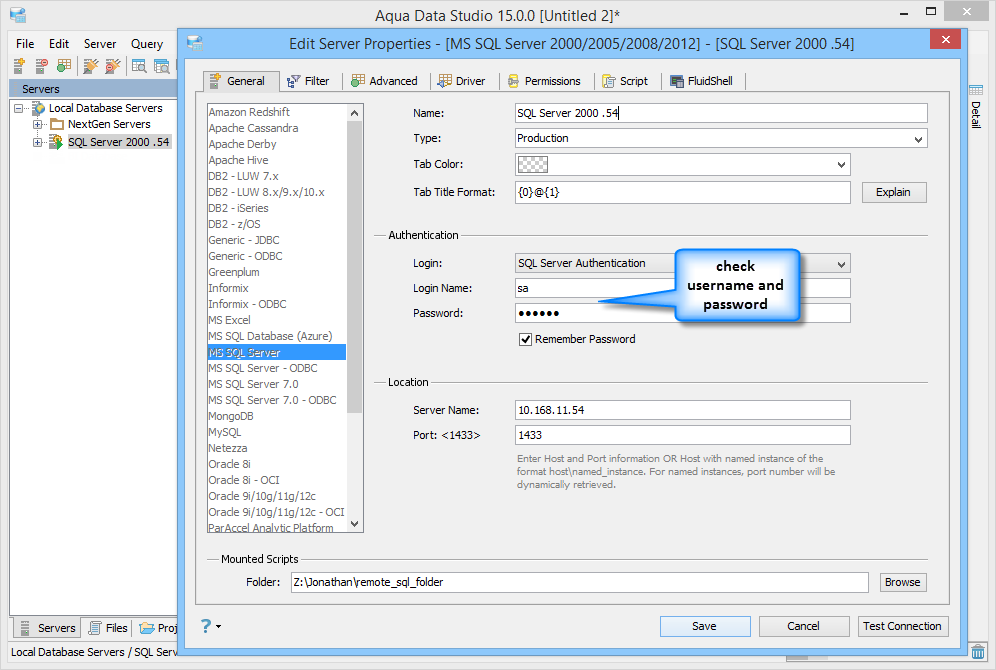Click the Detail grid icon on right edge
Viewport: 996px width, 670px height.
coord(976,90)
